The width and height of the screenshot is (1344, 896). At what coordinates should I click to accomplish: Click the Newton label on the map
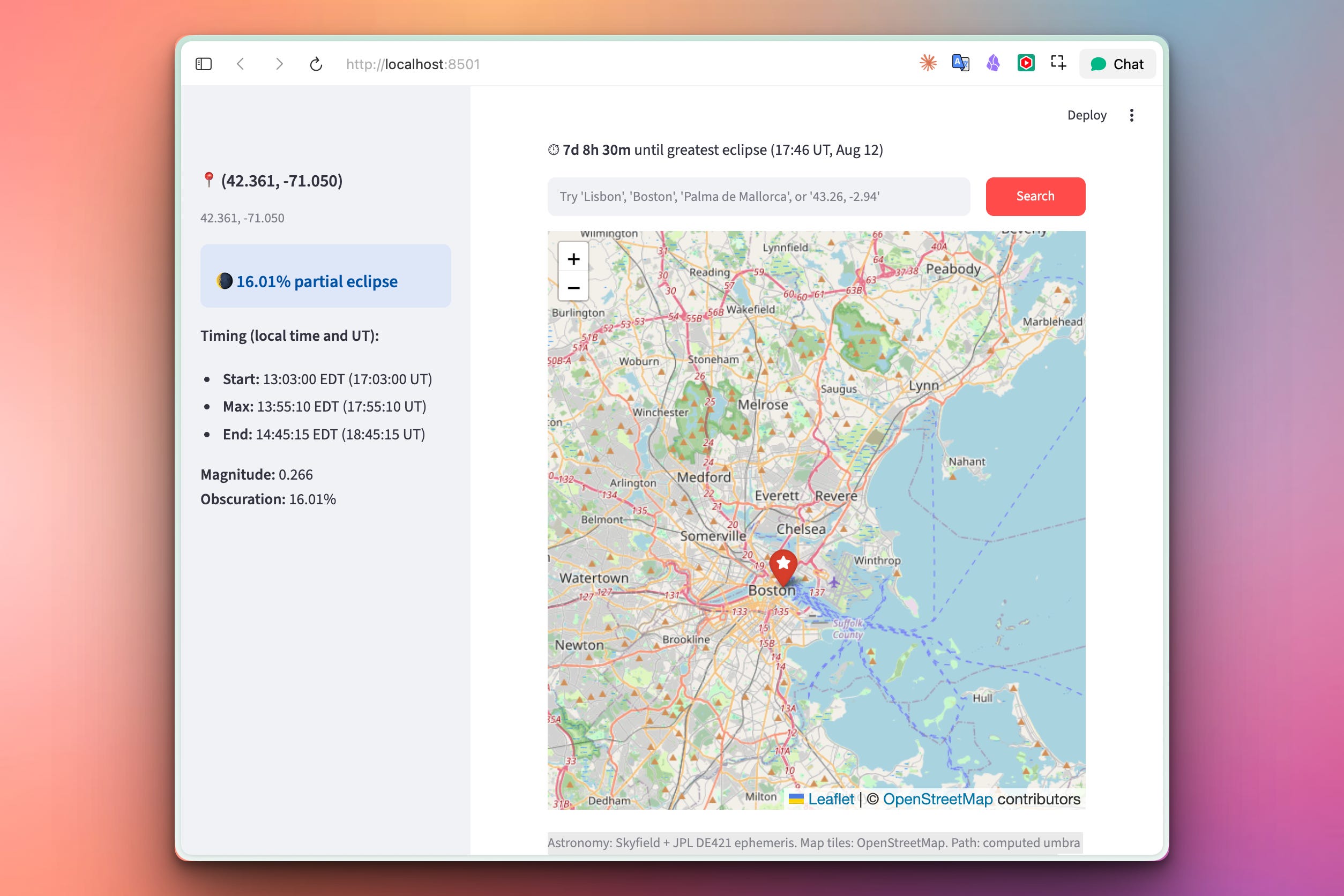pos(579,645)
